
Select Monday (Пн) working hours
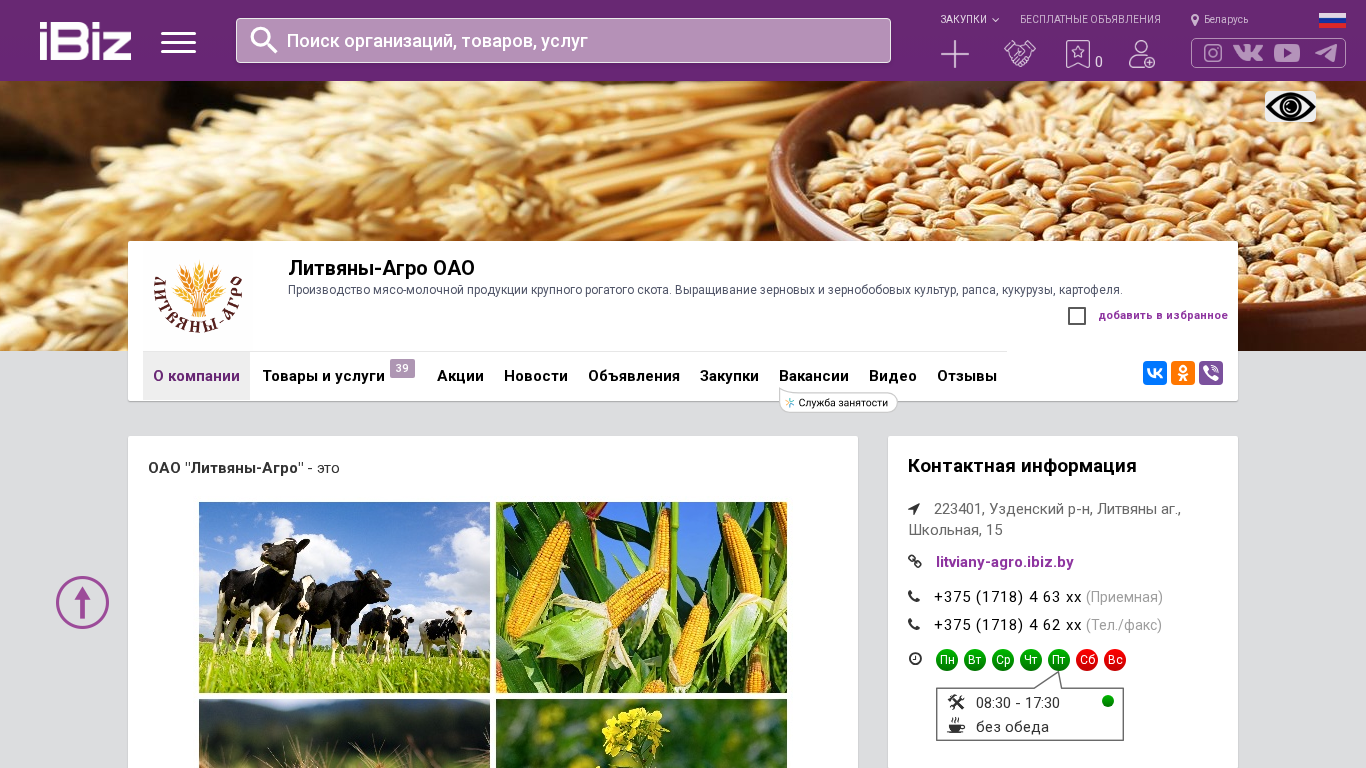pos(947,660)
